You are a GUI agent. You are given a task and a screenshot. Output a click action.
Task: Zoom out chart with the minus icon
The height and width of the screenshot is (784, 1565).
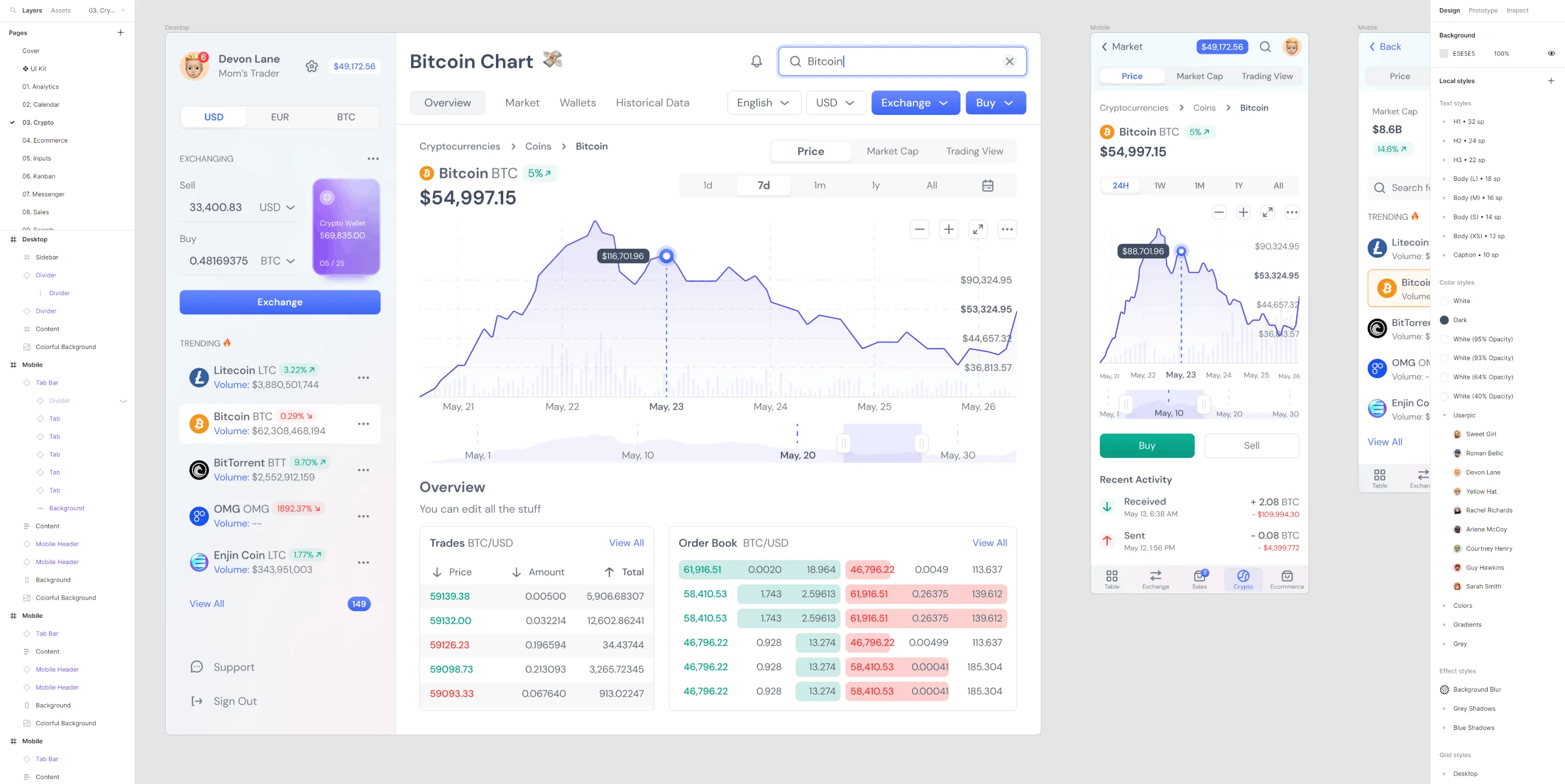(x=919, y=230)
